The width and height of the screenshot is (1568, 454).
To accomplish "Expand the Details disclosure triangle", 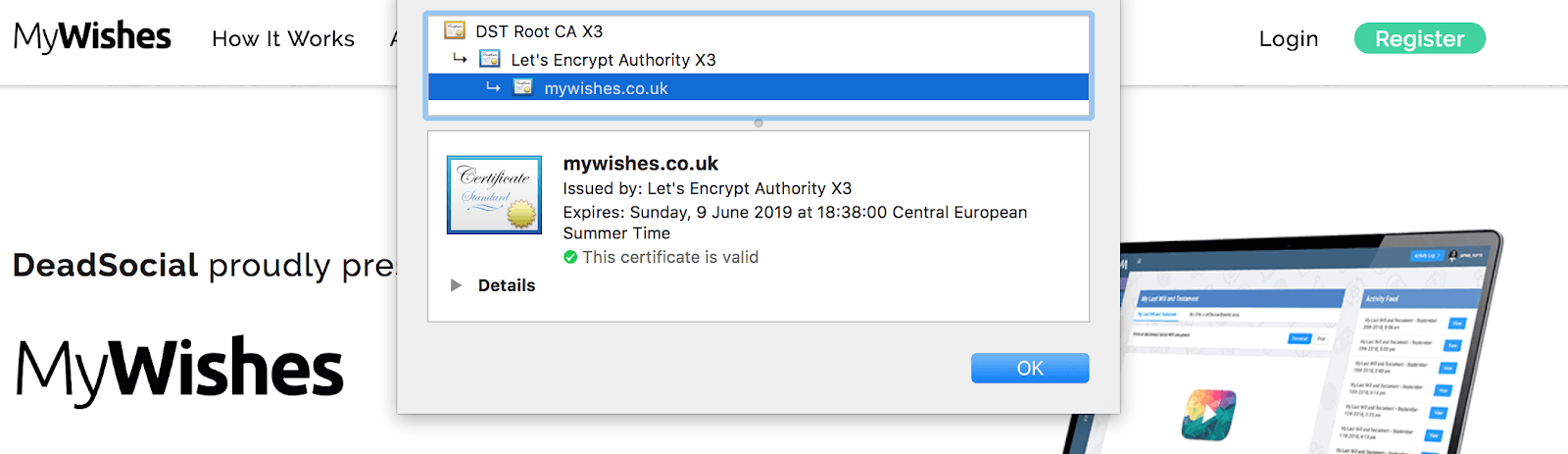I will tap(456, 285).
